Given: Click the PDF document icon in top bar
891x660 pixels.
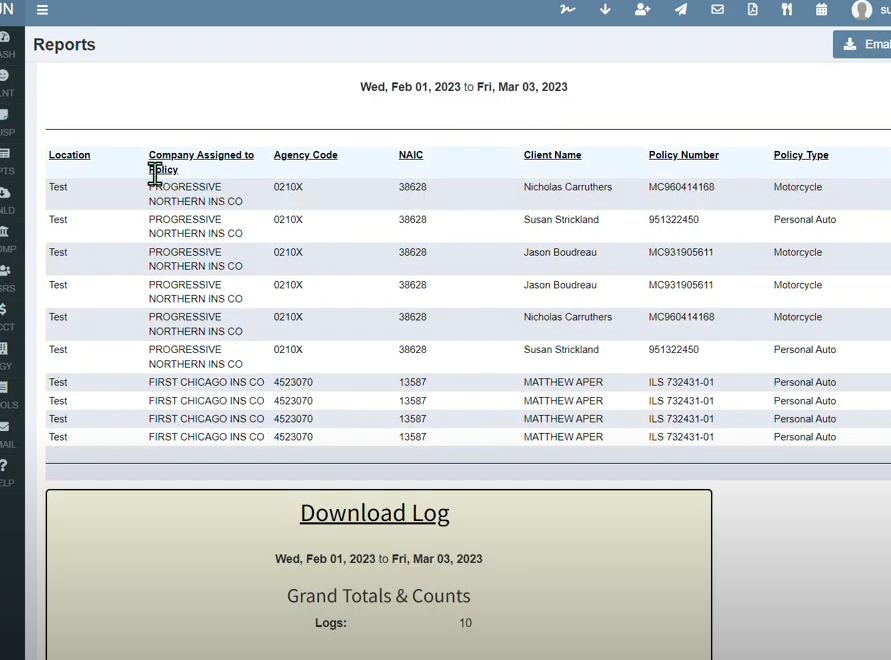Looking at the screenshot, I should click(752, 9).
